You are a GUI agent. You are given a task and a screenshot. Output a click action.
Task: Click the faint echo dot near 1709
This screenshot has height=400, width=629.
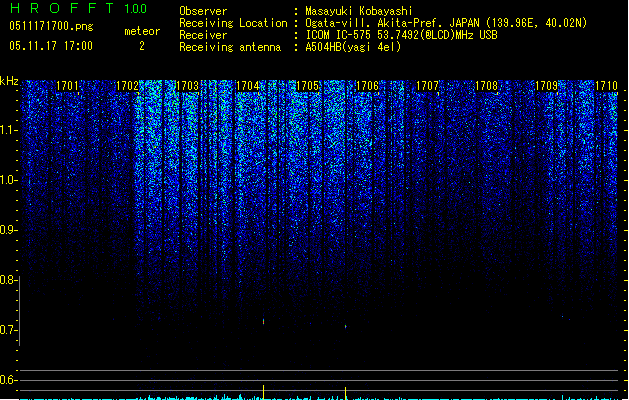pos(562,317)
